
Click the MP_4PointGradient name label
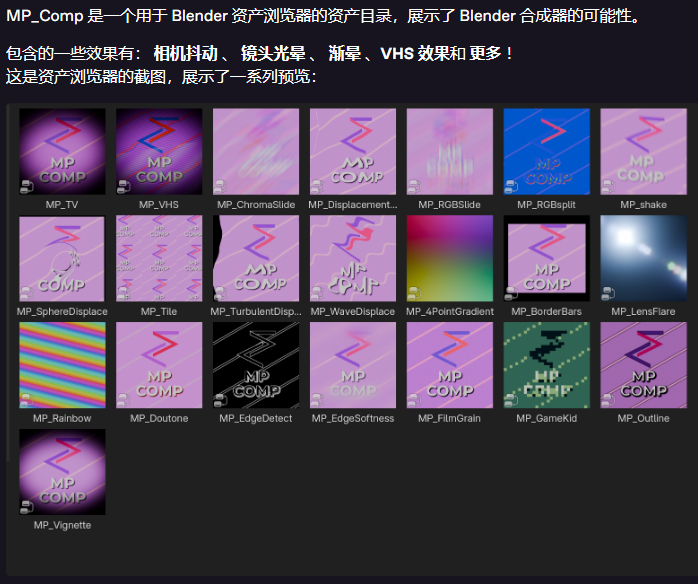(450, 312)
